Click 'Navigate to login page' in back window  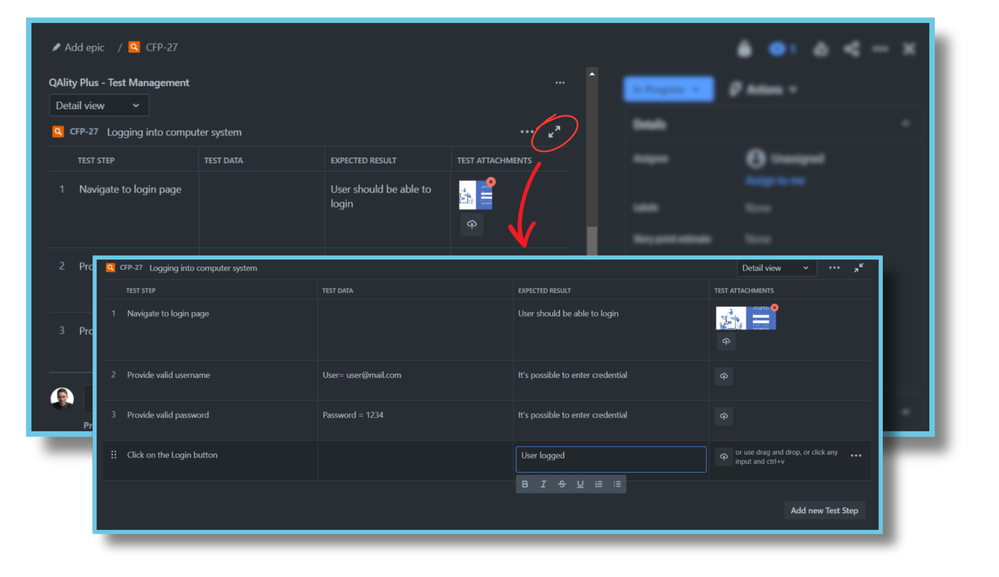tap(130, 189)
